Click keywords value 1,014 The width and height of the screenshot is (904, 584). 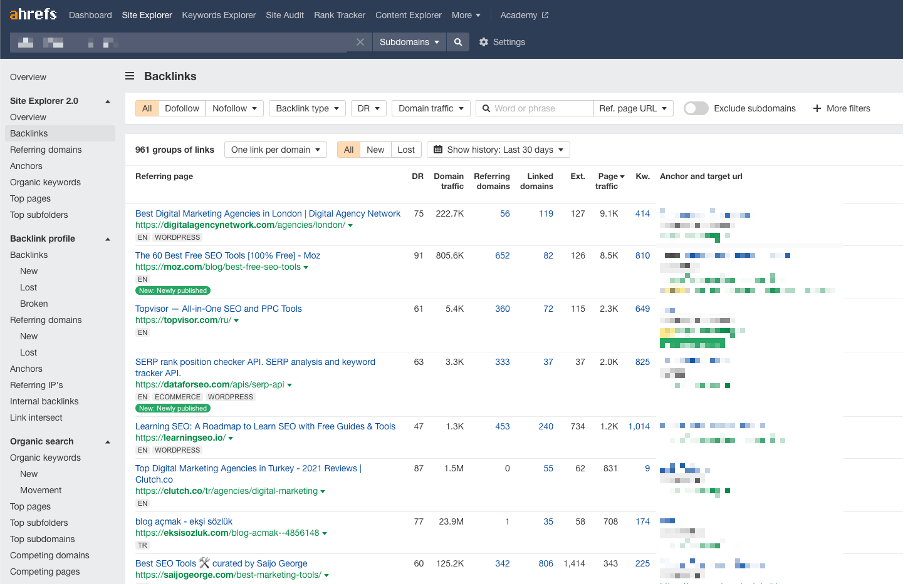click(639, 427)
